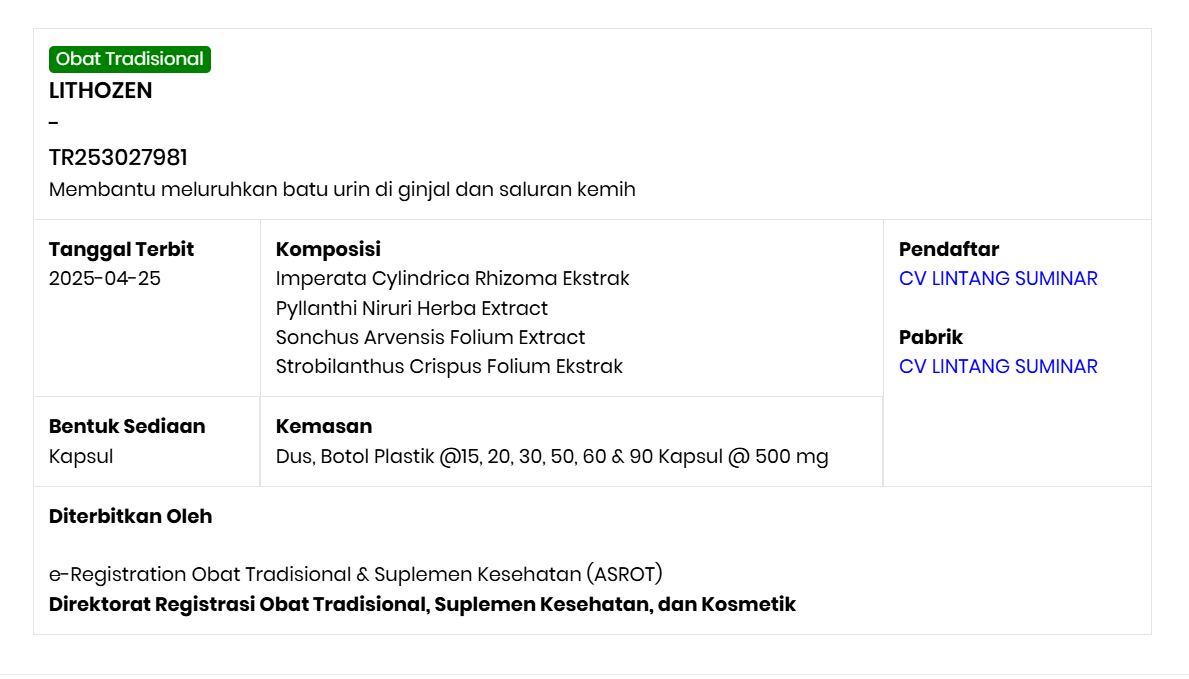The height and width of the screenshot is (679, 1189).
Task: Select the Bentuk Sediaan label
Action: (x=126, y=426)
